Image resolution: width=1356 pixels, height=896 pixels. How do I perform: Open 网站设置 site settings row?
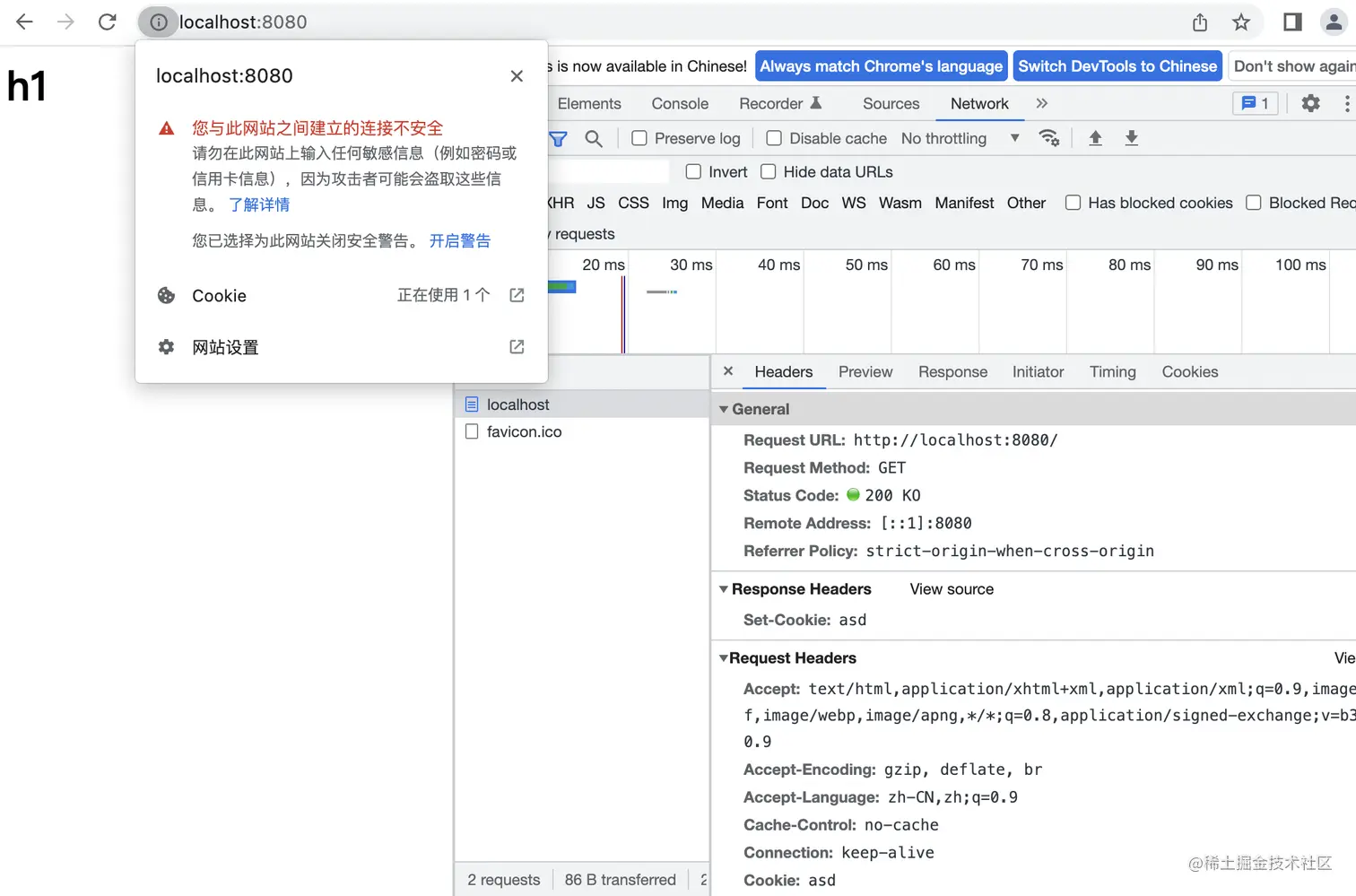click(x=341, y=347)
